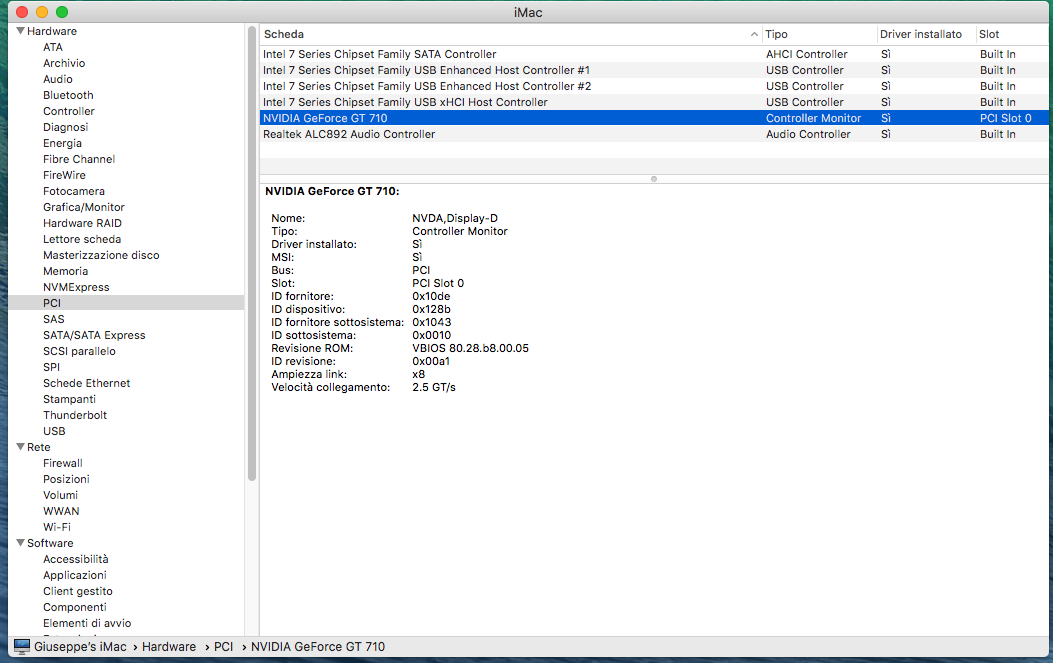The height and width of the screenshot is (663, 1053).
Task: Click the sidebar vertical scrollbar
Action: 252,254
